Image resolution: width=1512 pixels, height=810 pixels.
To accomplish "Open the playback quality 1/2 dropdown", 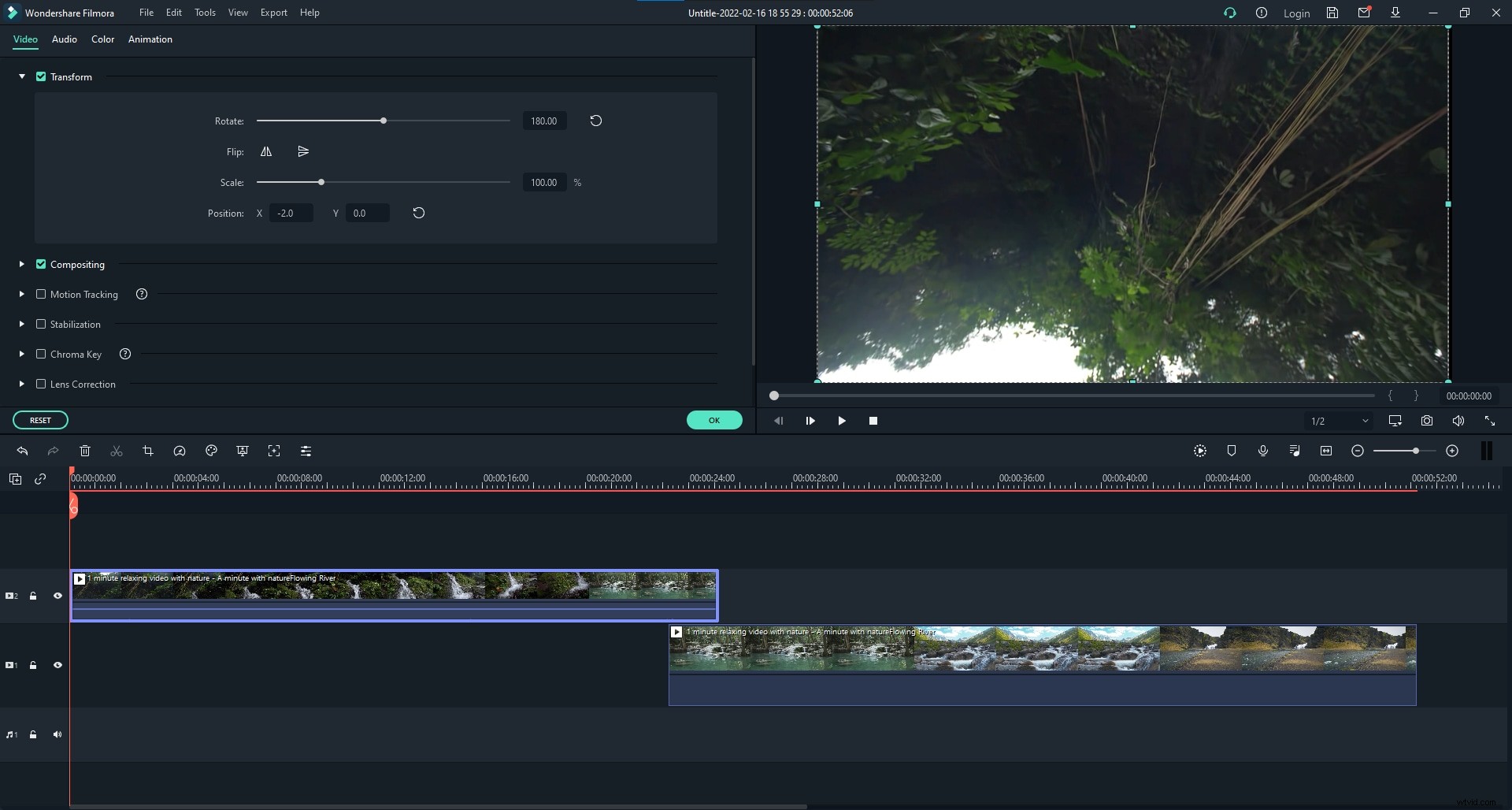I will 1338,421.
